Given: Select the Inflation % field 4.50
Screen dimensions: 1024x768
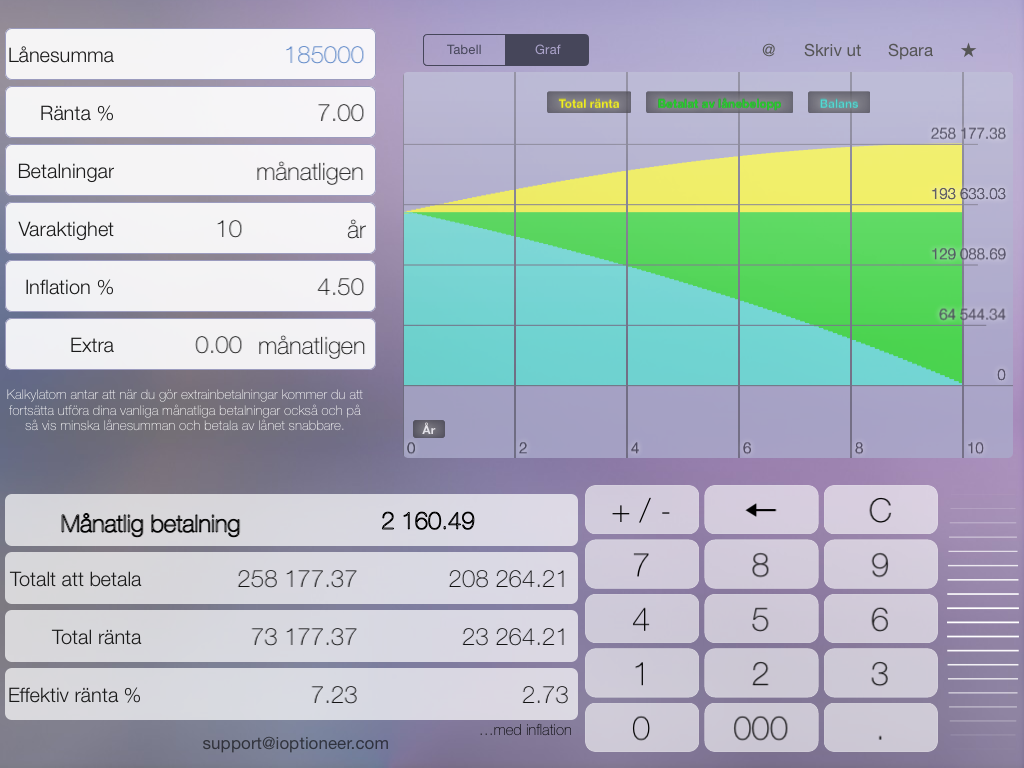Looking at the screenshot, I should tap(340, 287).
